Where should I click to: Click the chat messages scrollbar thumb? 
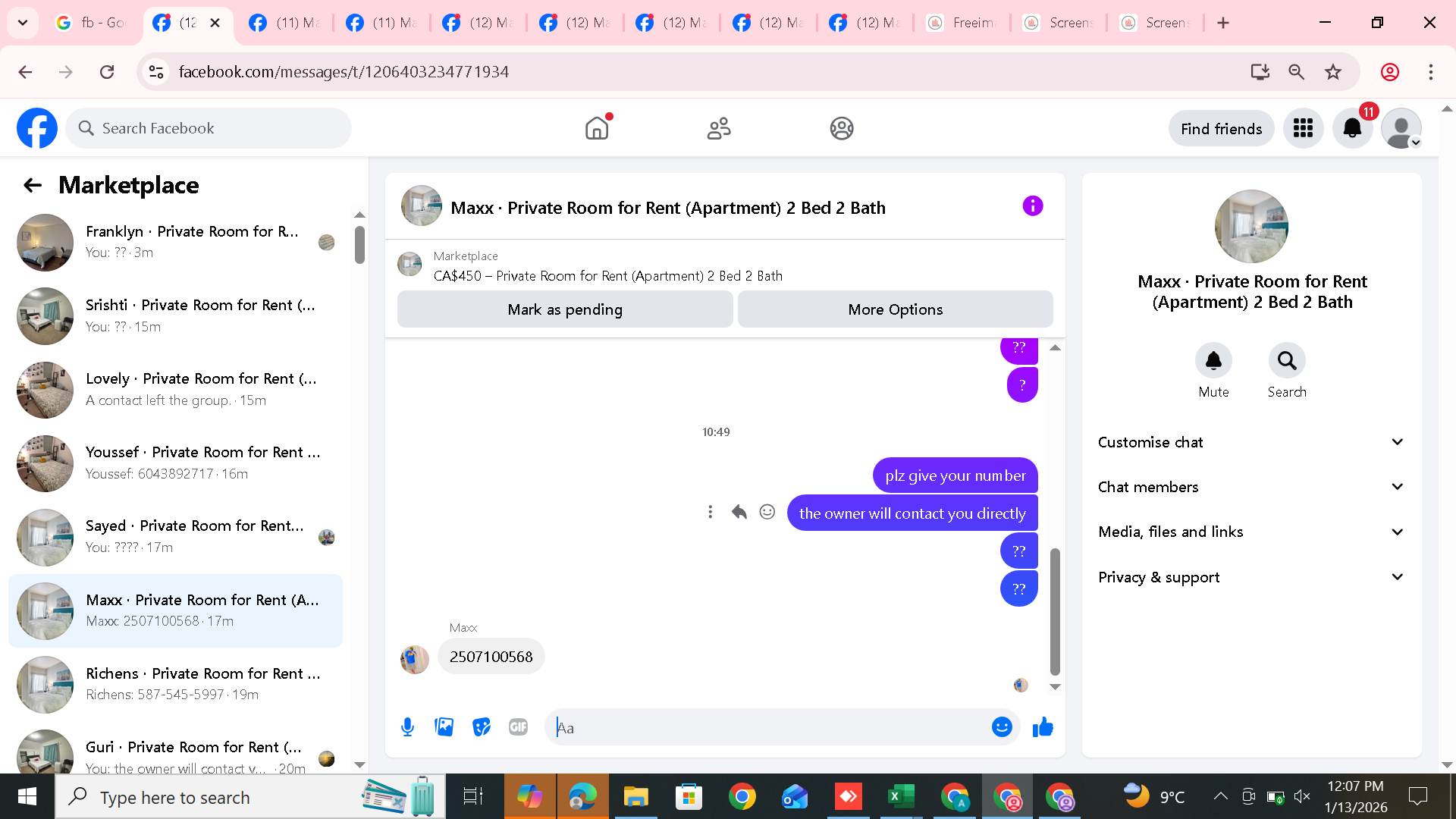pyautogui.click(x=1054, y=610)
